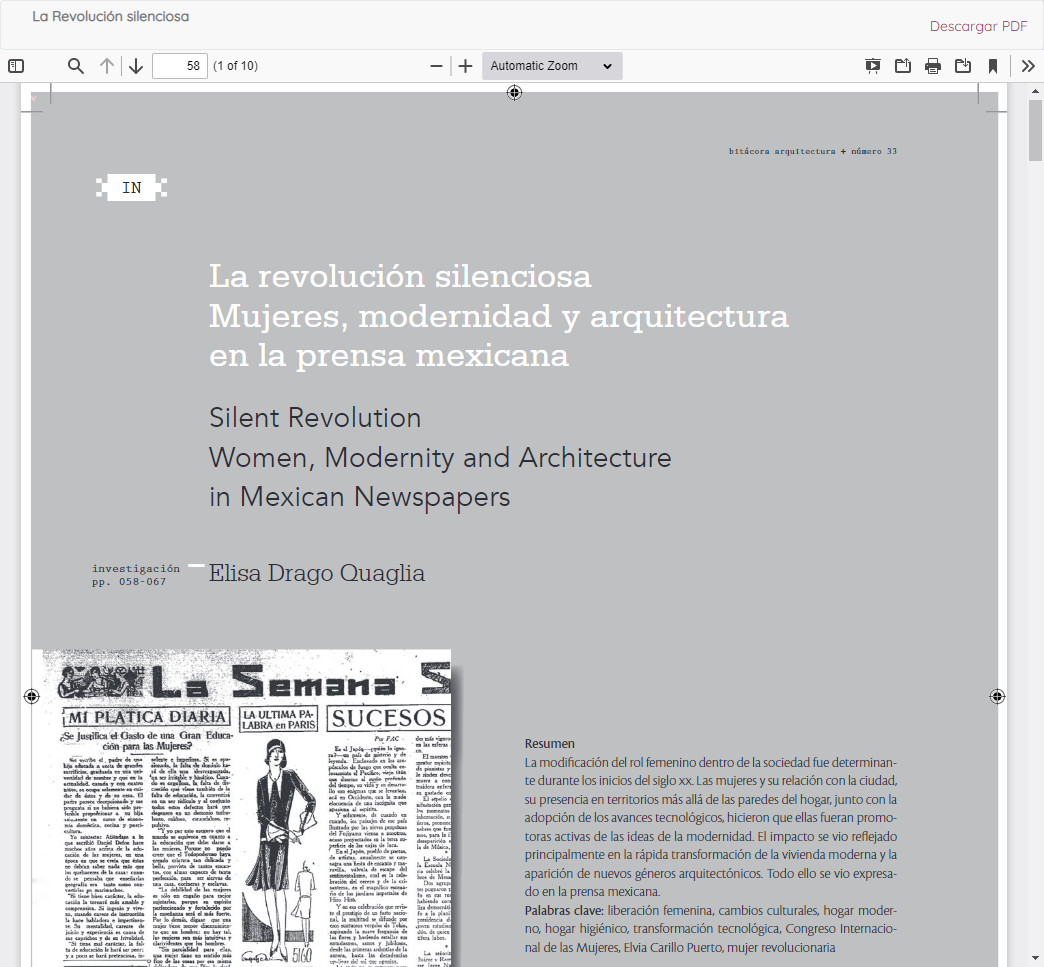The width and height of the screenshot is (1044, 967).
Task: Click the Resumen heading
Action: tap(549, 744)
